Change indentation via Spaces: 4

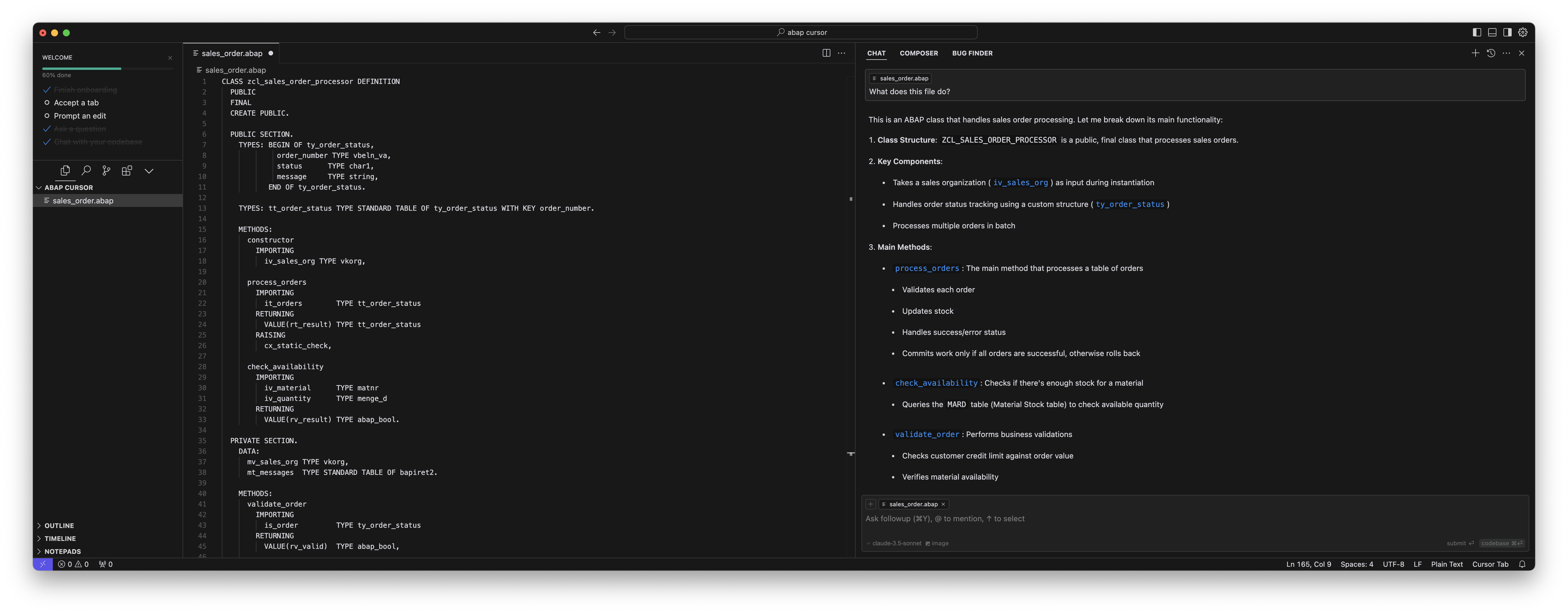tap(1356, 564)
